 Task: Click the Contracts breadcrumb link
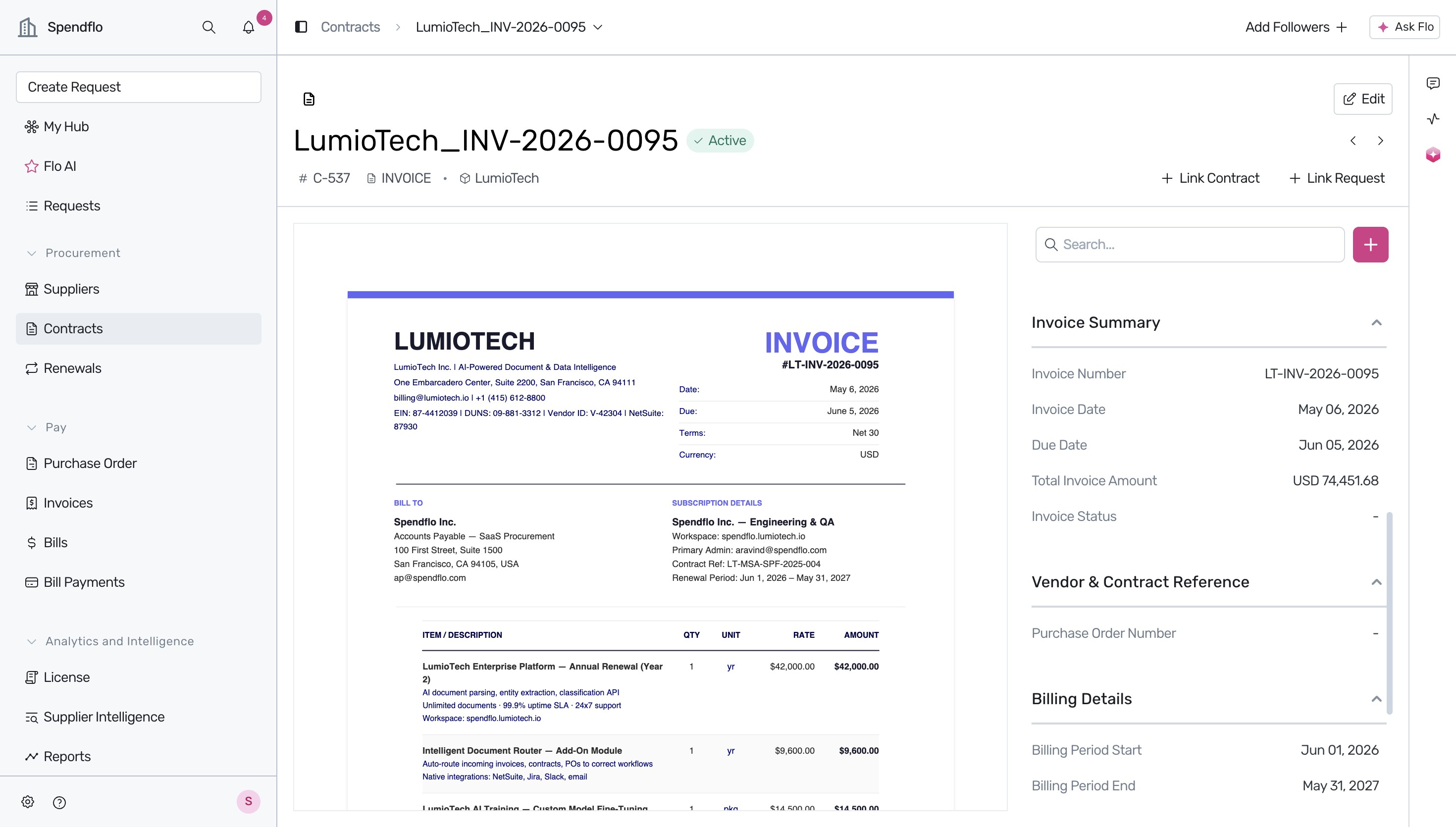click(x=350, y=27)
